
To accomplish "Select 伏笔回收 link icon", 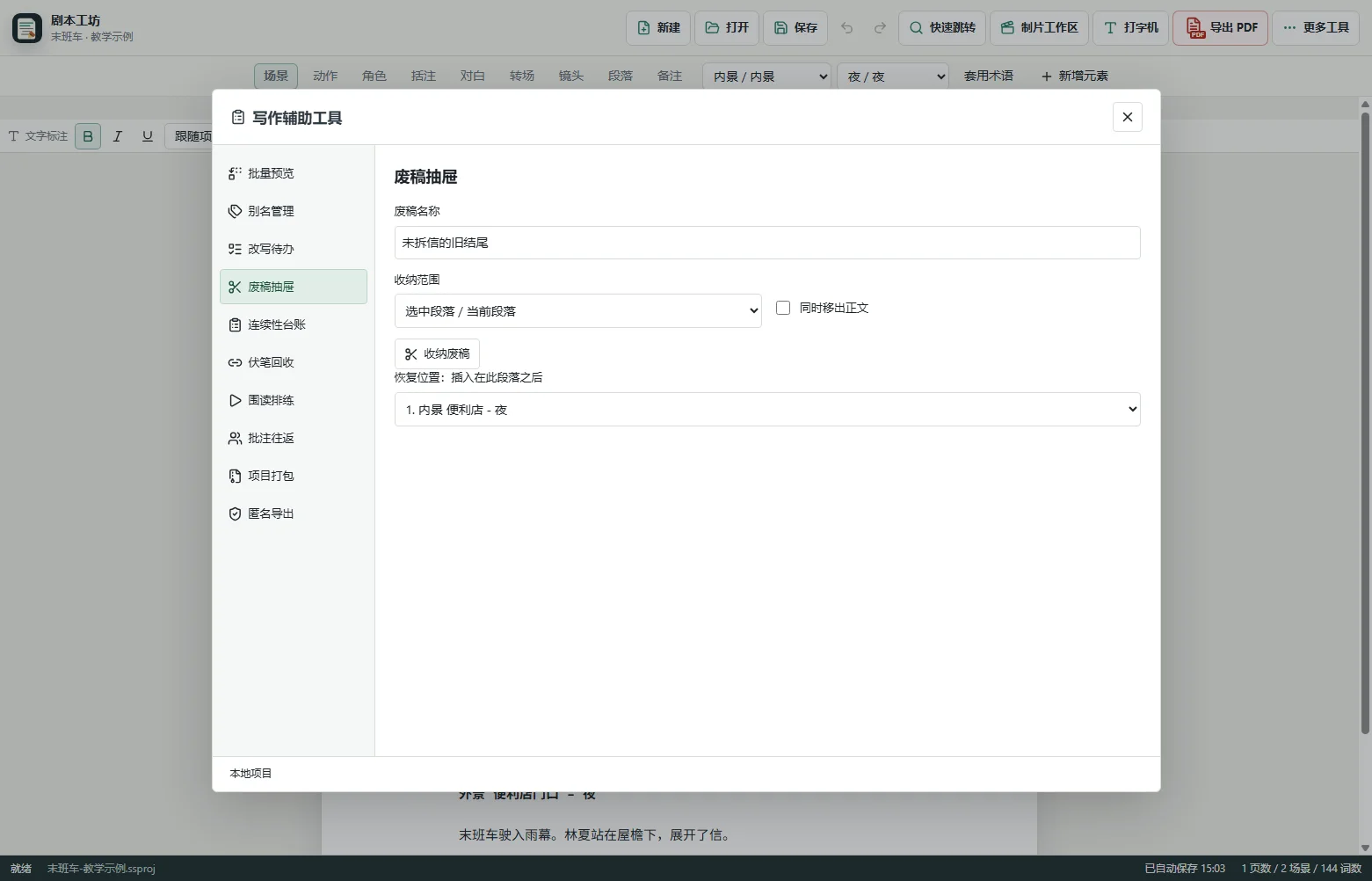I will [235, 362].
